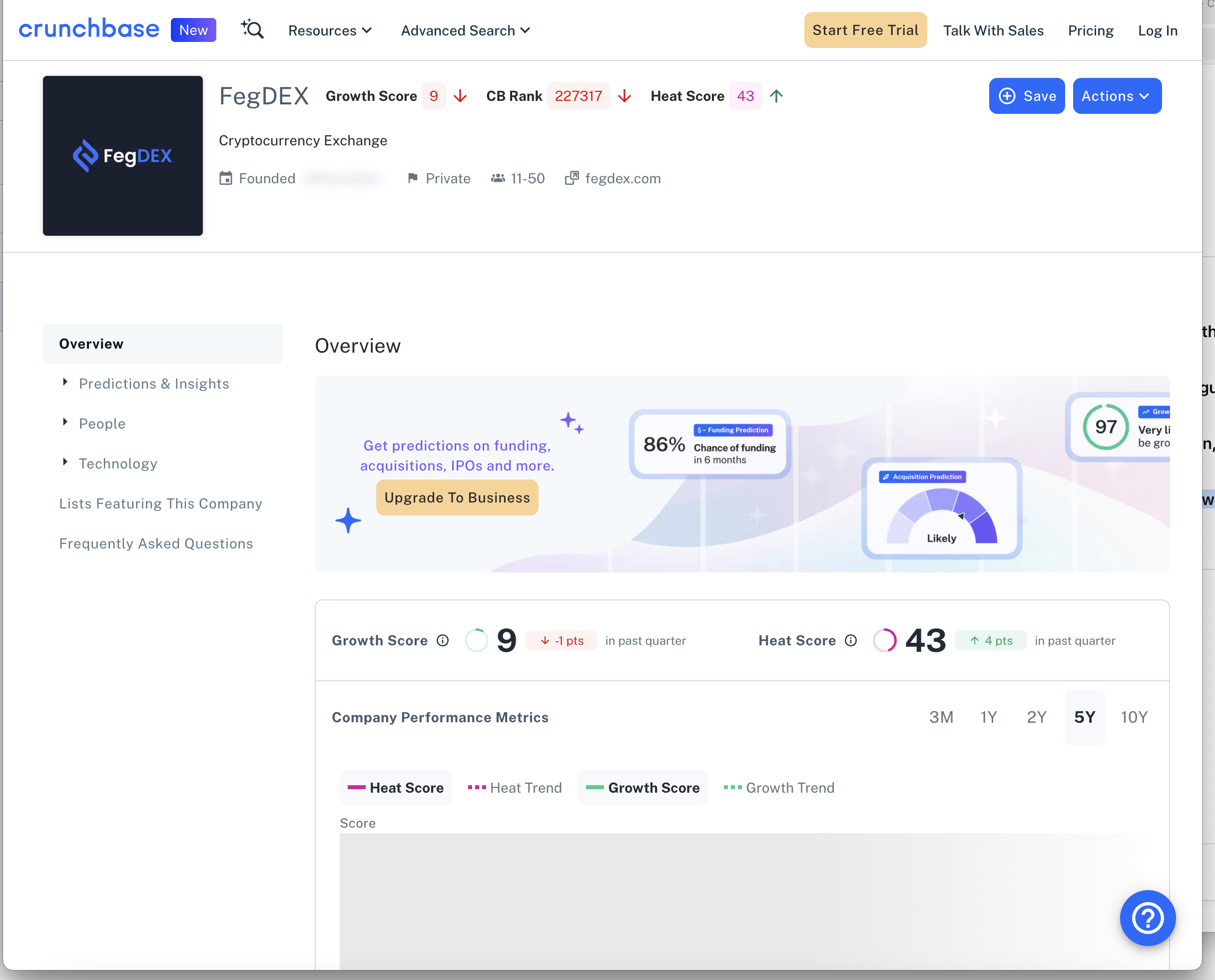Click the Growth Score info icon

click(443, 640)
